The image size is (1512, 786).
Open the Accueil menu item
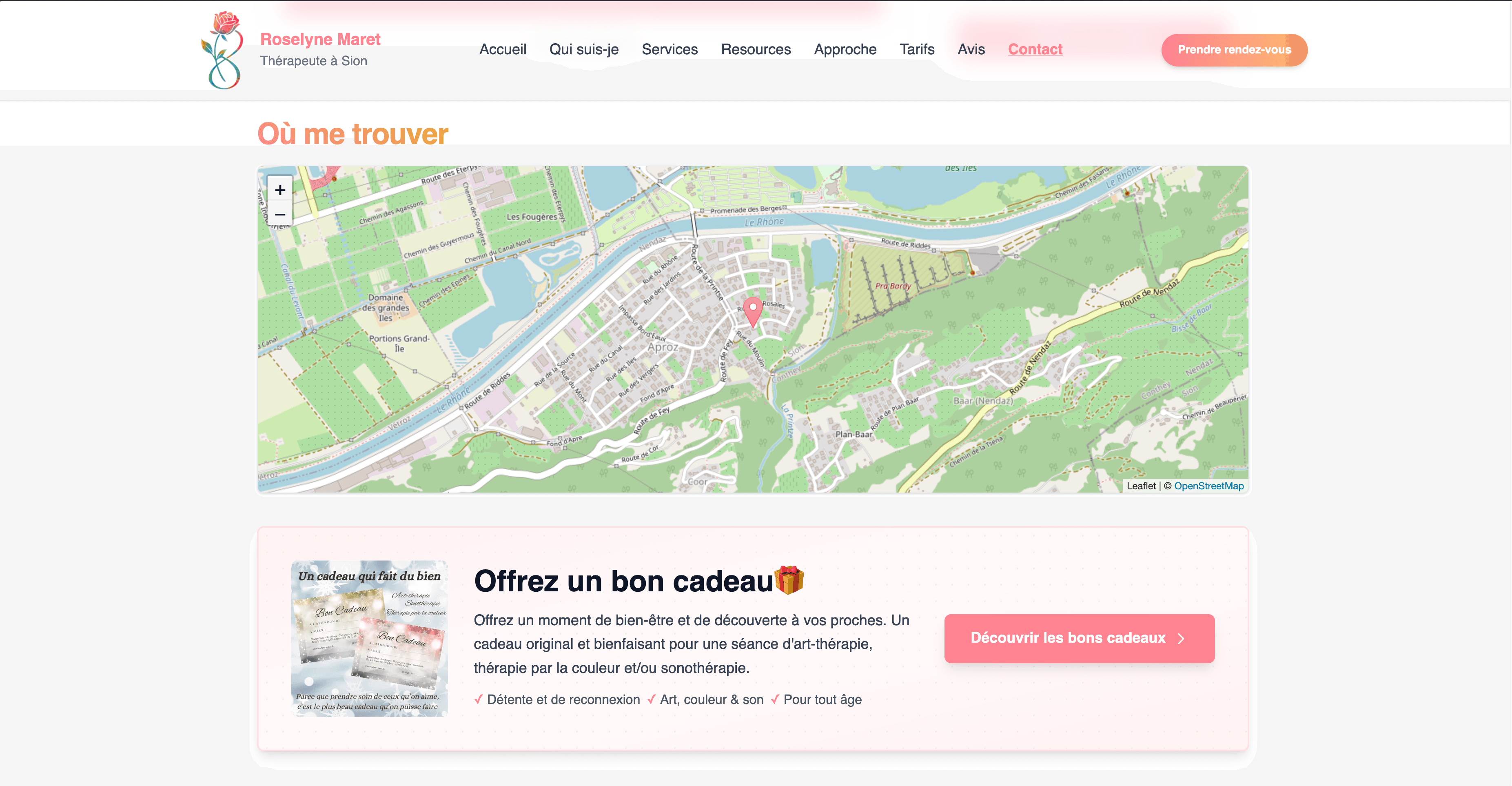(502, 49)
